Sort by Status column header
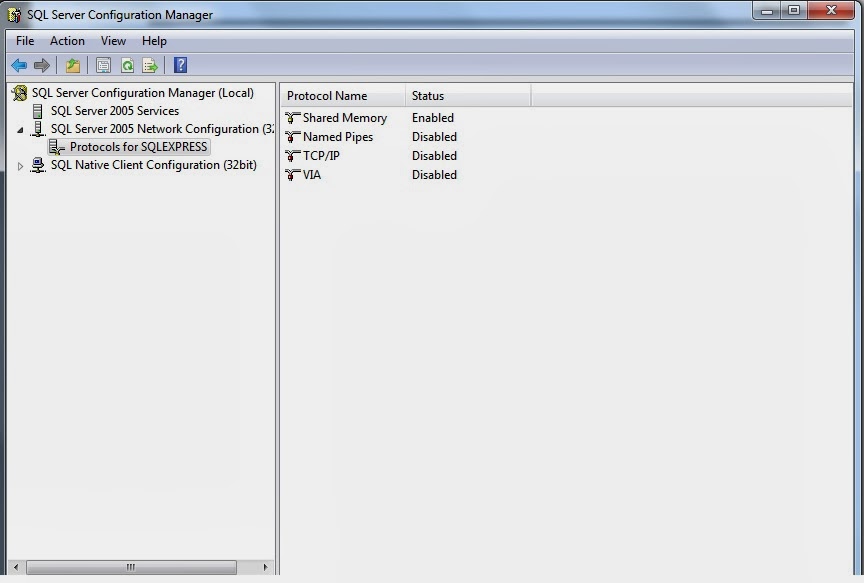Viewport: 864px width, 583px height. pyautogui.click(x=468, y=96)
